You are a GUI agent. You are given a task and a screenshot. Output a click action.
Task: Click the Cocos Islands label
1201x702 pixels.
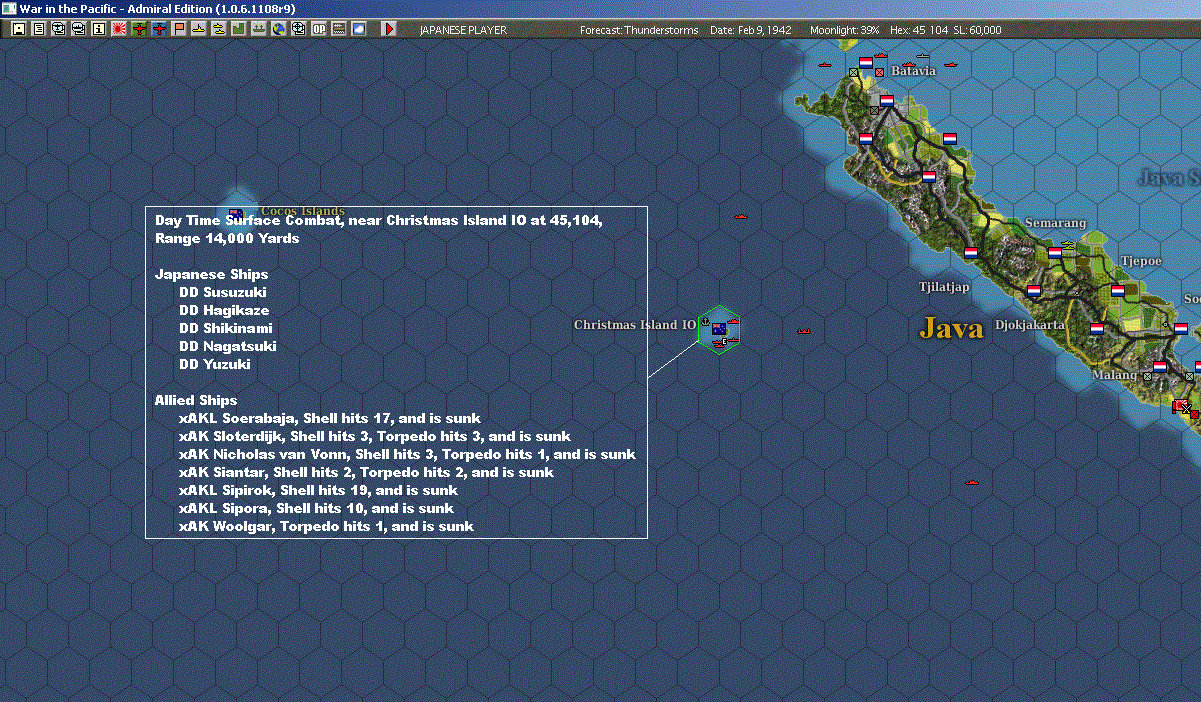tap(302, 211)
